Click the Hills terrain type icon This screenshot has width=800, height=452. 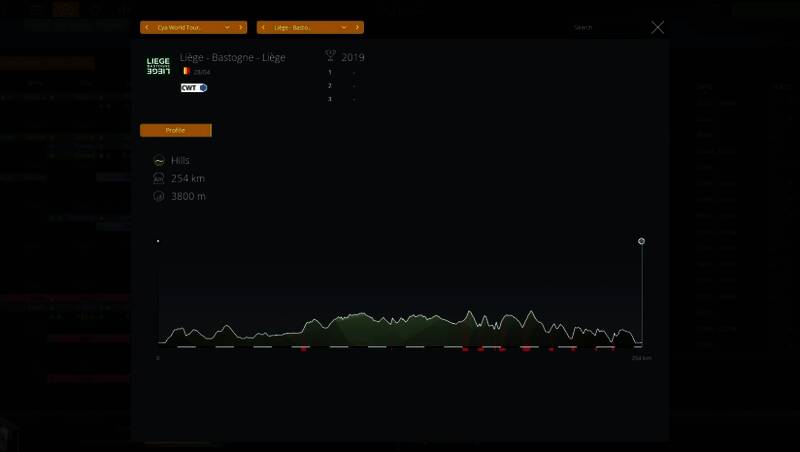pos(159,160)
